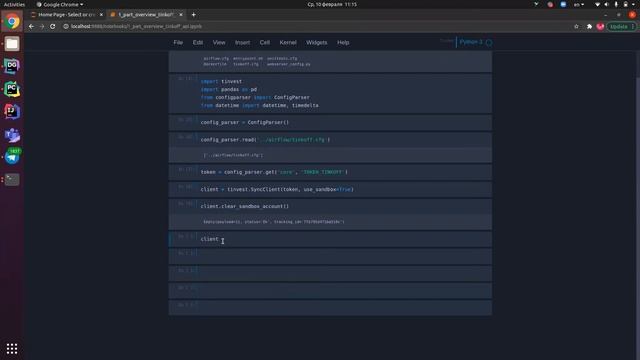Click the 'import tinvest' line
Viewport: 640px width, 360px height.
(221, 81)
